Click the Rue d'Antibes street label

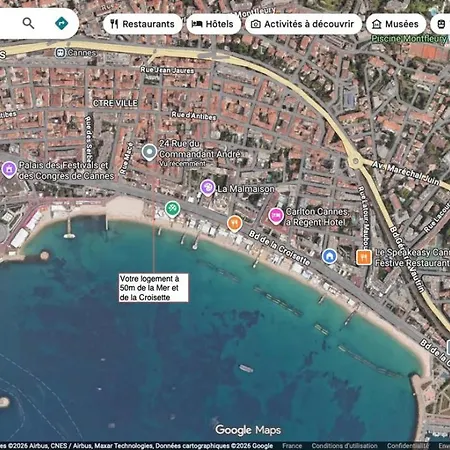[194, 116]
